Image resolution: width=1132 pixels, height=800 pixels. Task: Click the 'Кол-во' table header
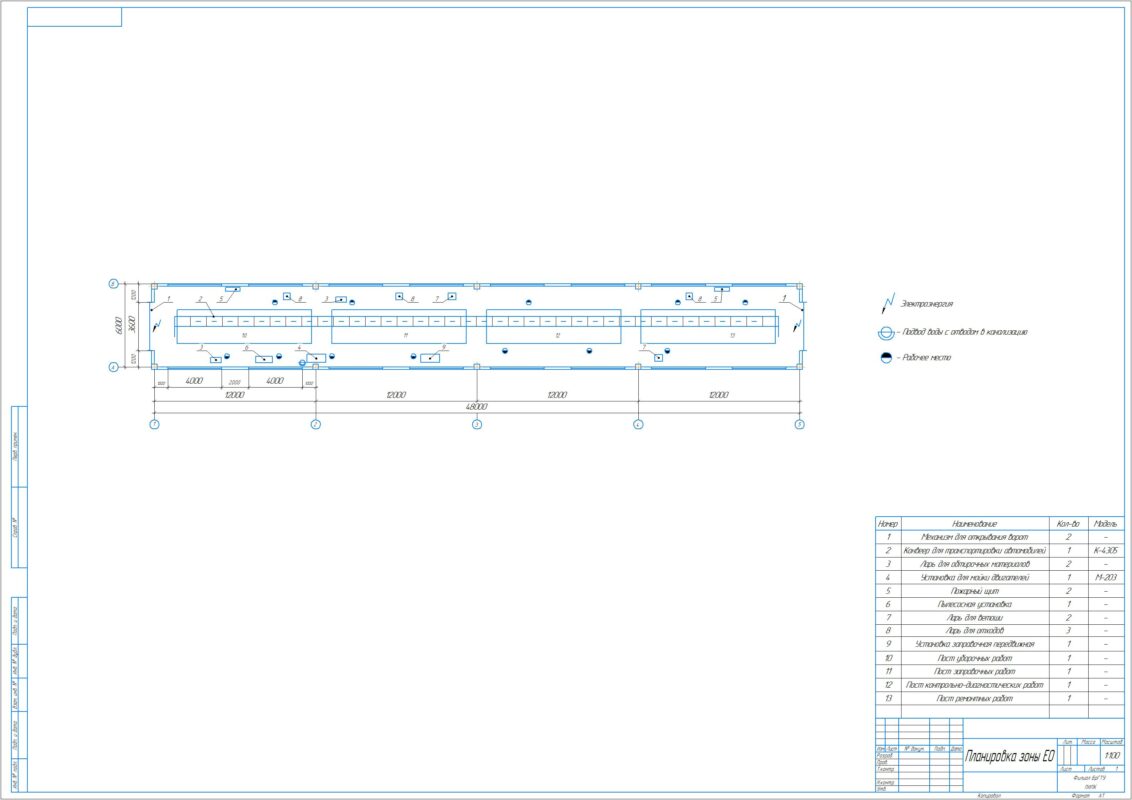pyautogui.click(x=1068, y=523)
